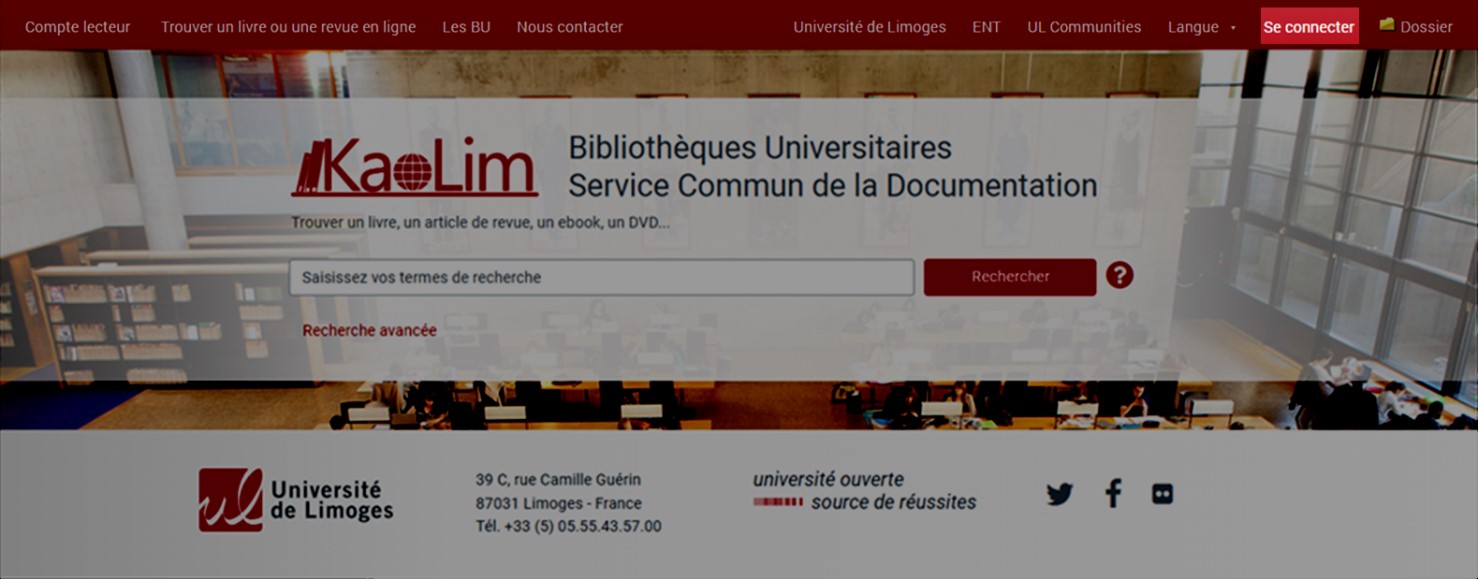
Task: Open Trouver un livre ou une revue en ligne
Action: [288, 27]
